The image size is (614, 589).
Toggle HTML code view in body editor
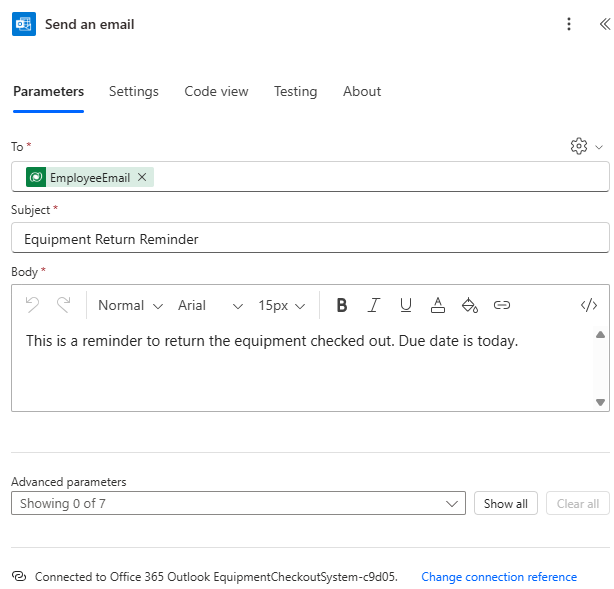589,305
